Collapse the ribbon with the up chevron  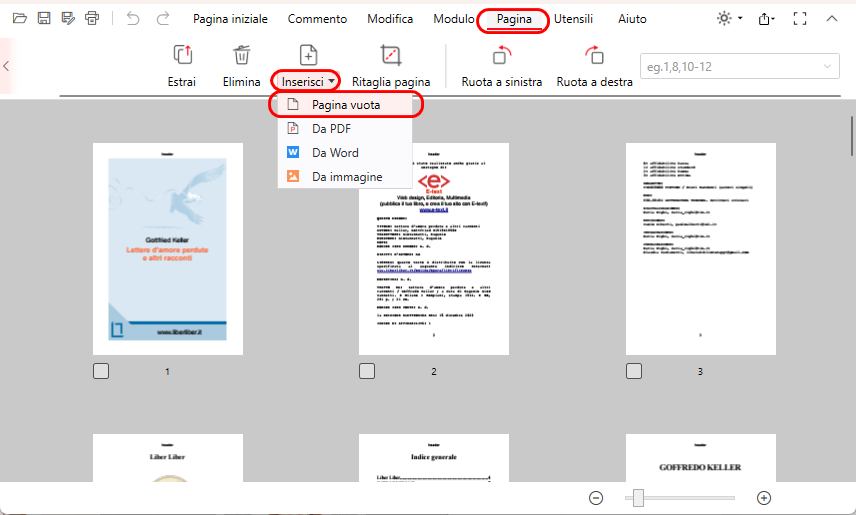point(831,19)
